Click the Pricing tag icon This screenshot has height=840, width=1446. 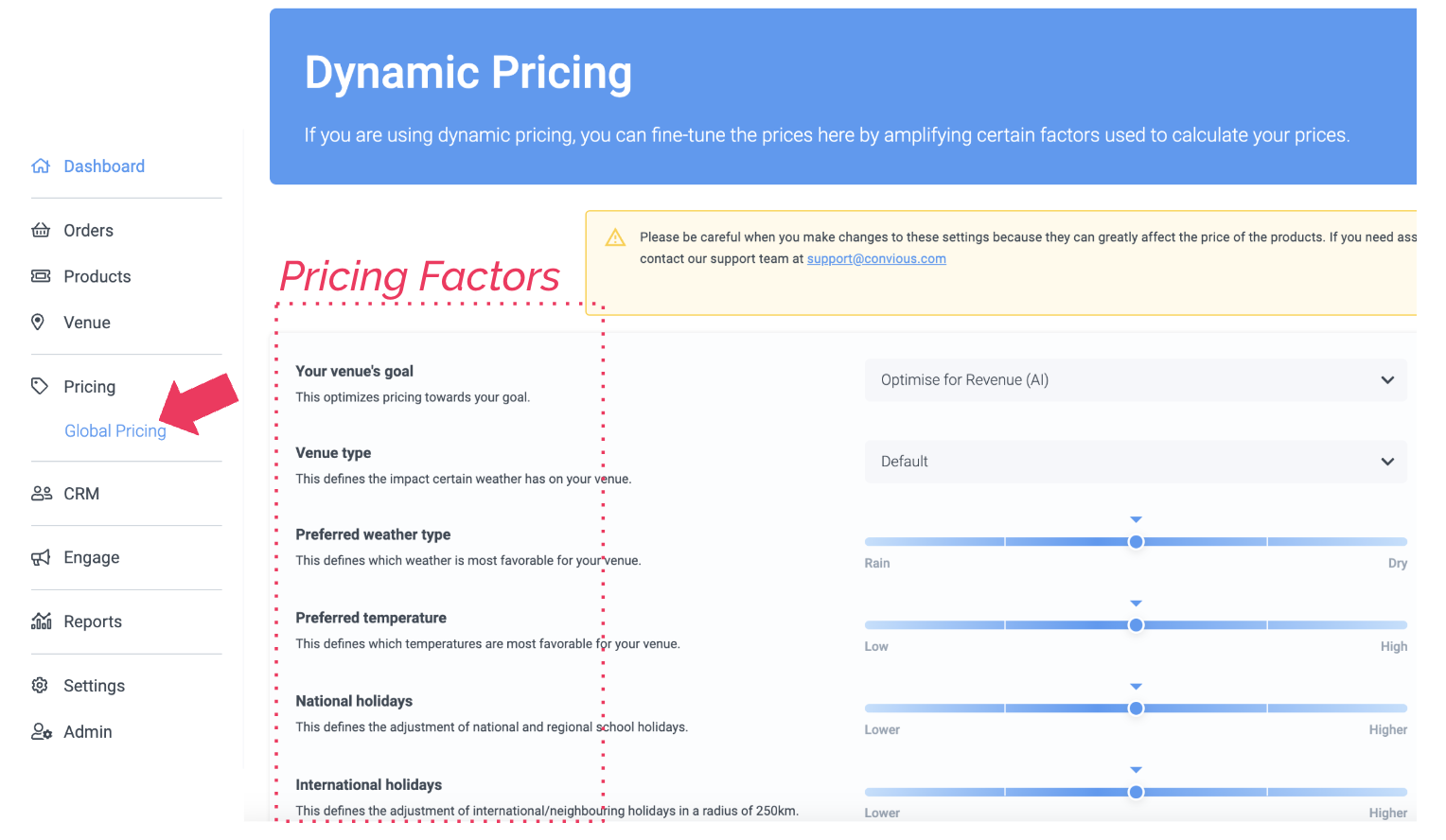(40, 386)
